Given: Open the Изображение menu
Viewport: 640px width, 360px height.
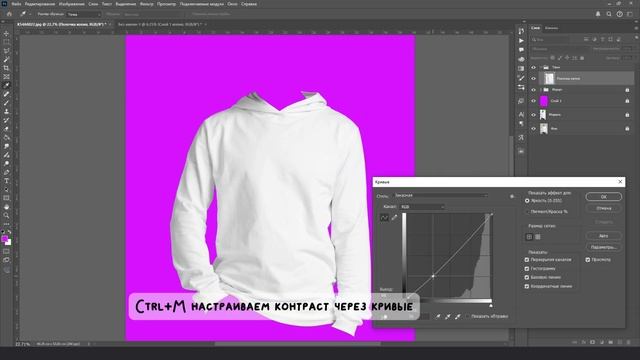Looking at the screenshot, I should coord(71,4).
